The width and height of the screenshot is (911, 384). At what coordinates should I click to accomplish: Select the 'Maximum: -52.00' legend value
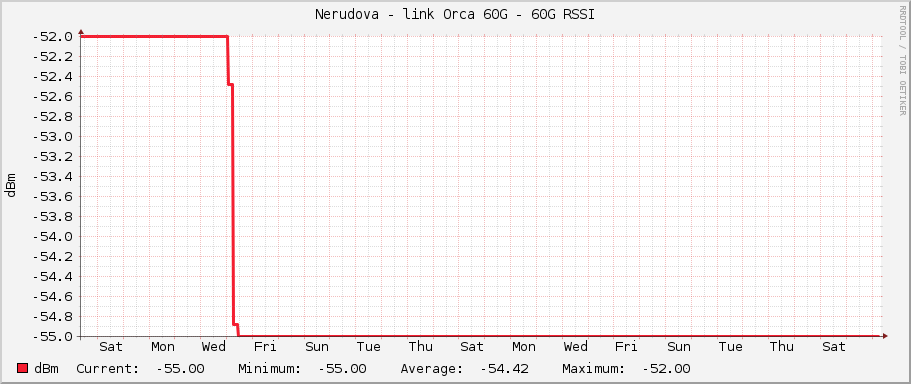pos(626,369)
